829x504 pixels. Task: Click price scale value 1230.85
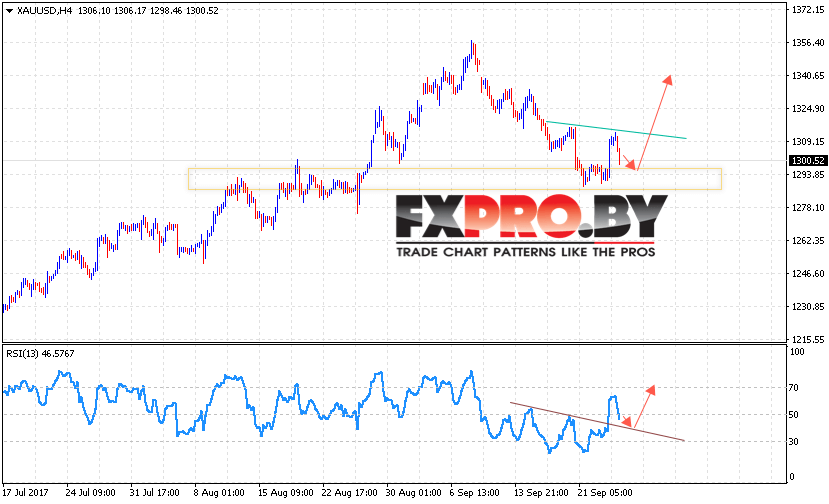click(808, 306)
